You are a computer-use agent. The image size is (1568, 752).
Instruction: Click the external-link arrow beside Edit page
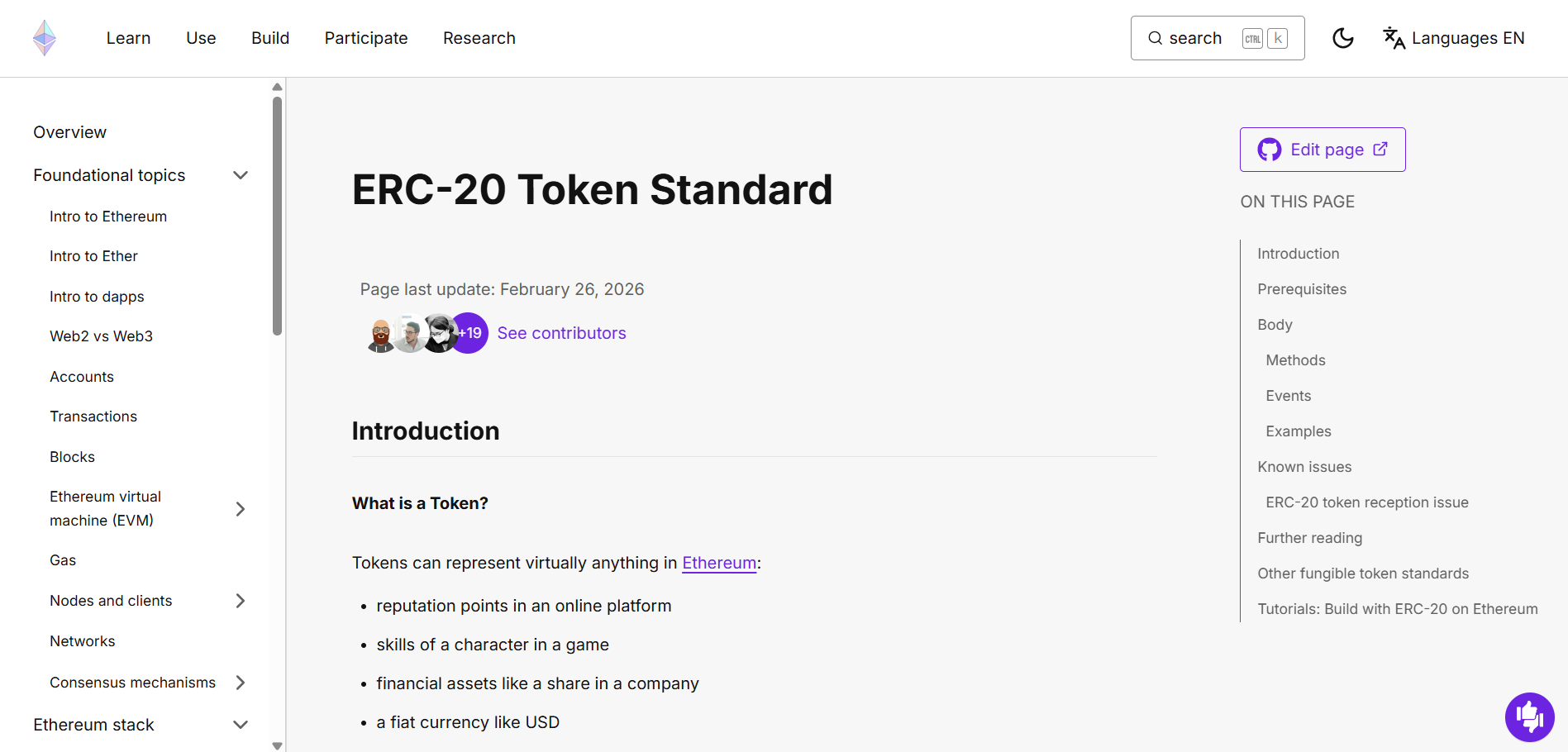pyautogui.click(x=1380, y=150)
